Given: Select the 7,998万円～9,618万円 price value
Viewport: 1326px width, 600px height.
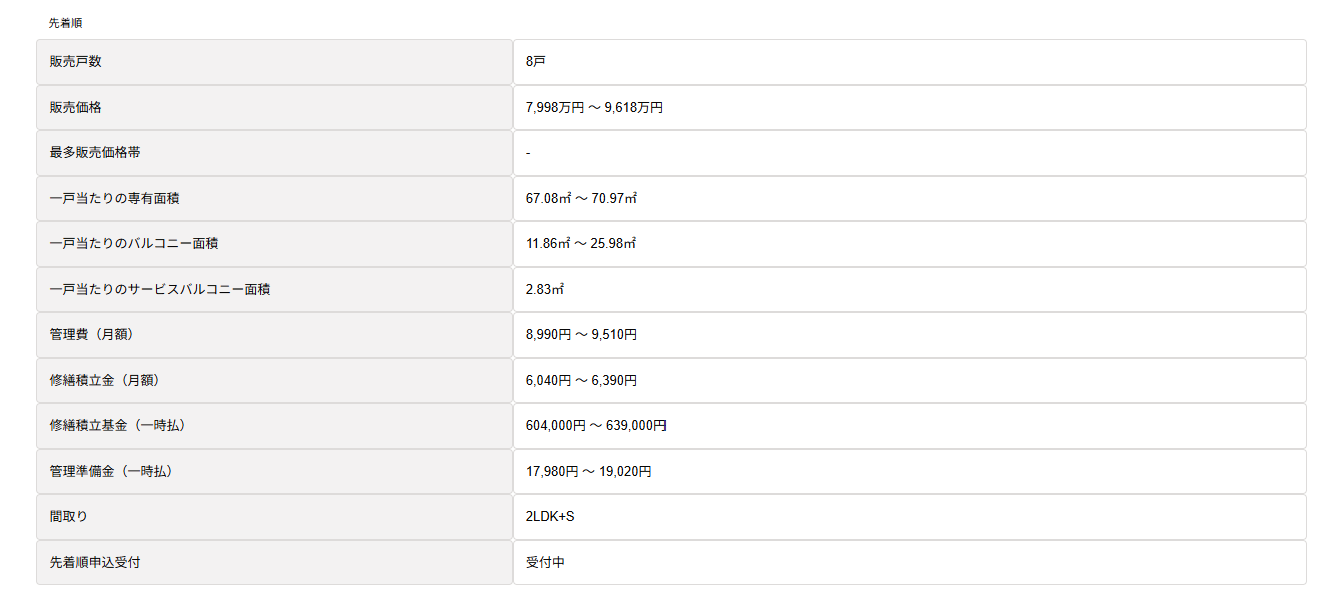Looking at the screenshot, I should point(594,107).
